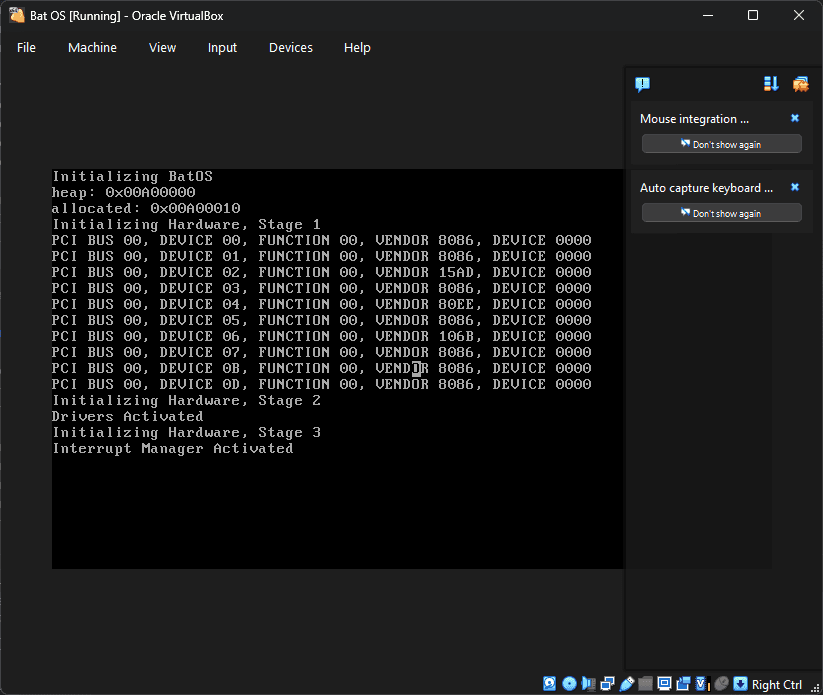
Task: Click the USB devices status icon
Action: [627, 684]
